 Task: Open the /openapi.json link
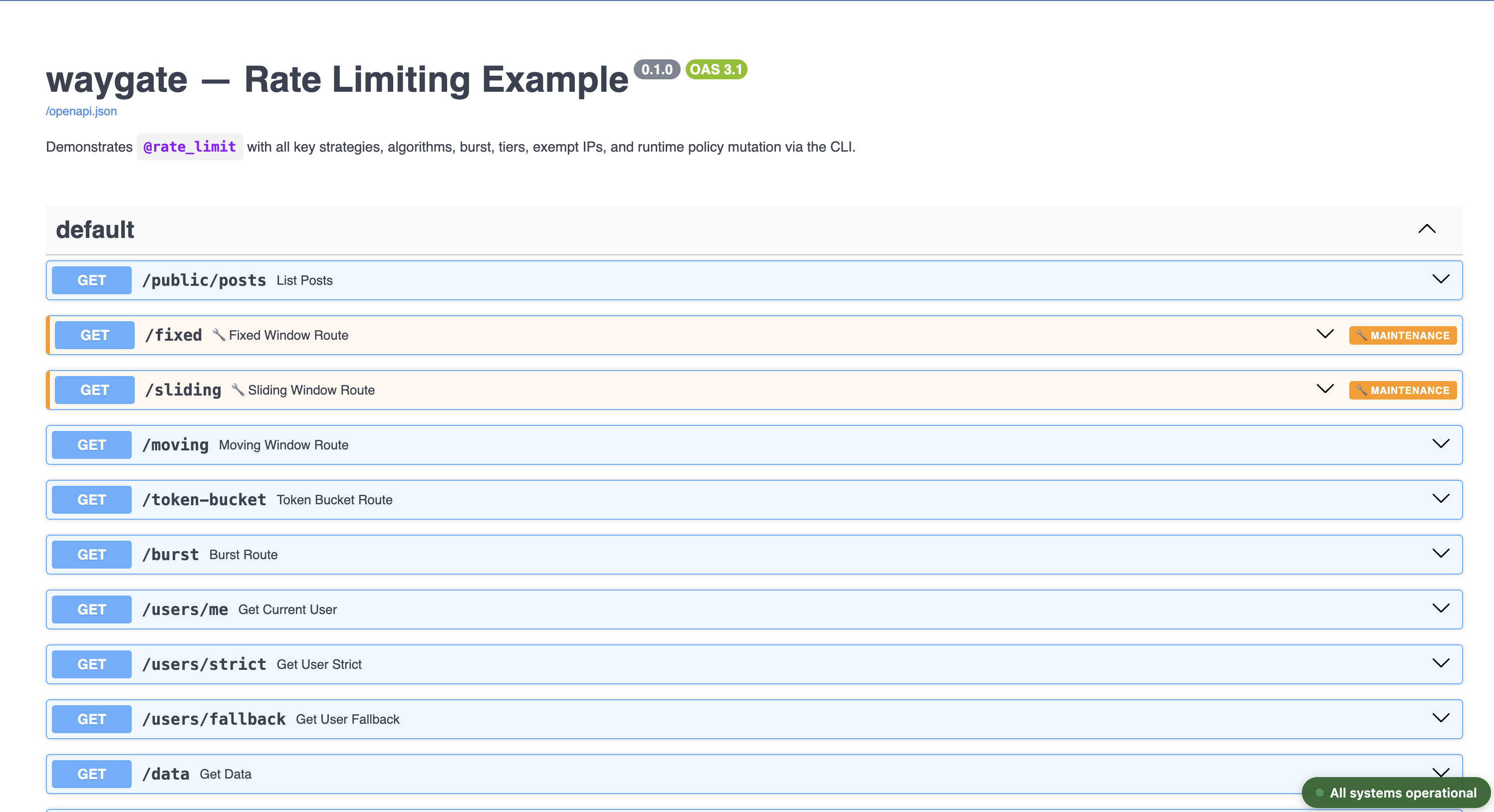(x=81, y=111)
